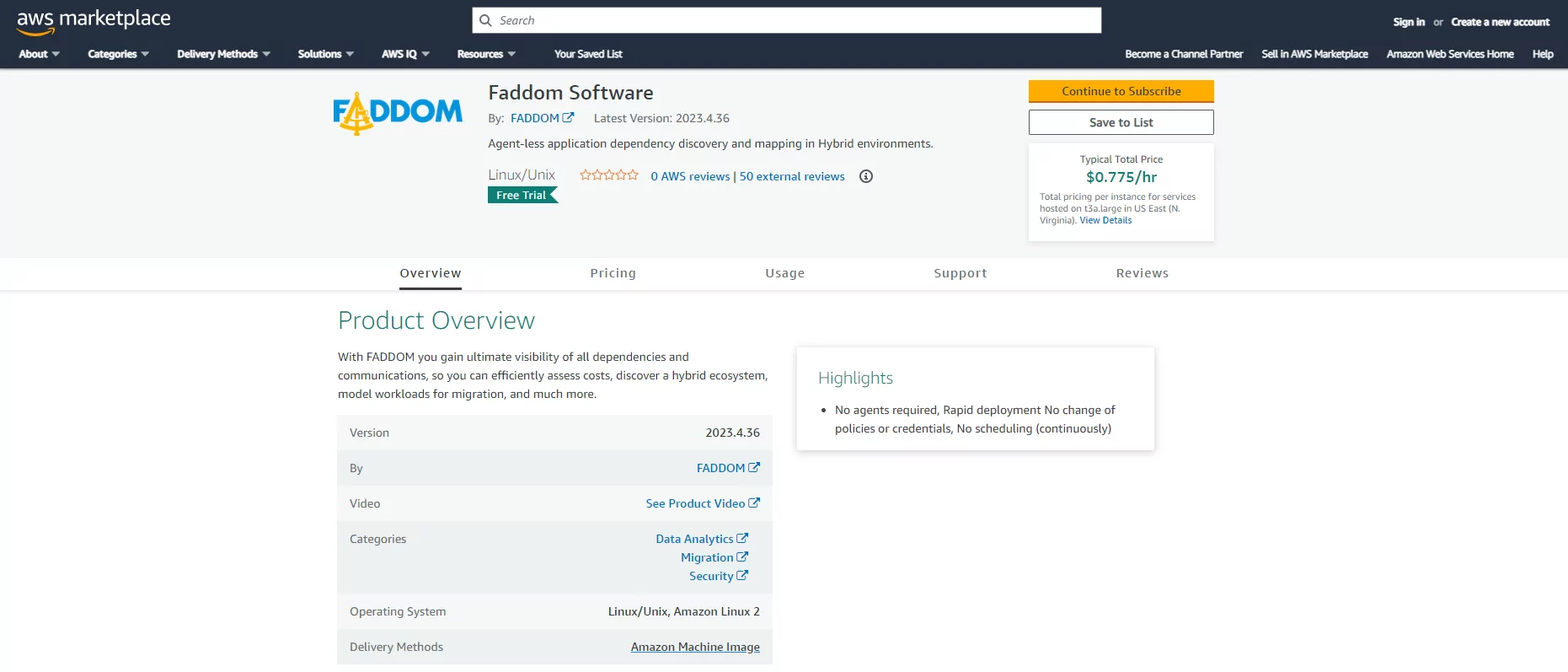Click the search magnifier icon
1568x672 pixels.
[485, 20]
